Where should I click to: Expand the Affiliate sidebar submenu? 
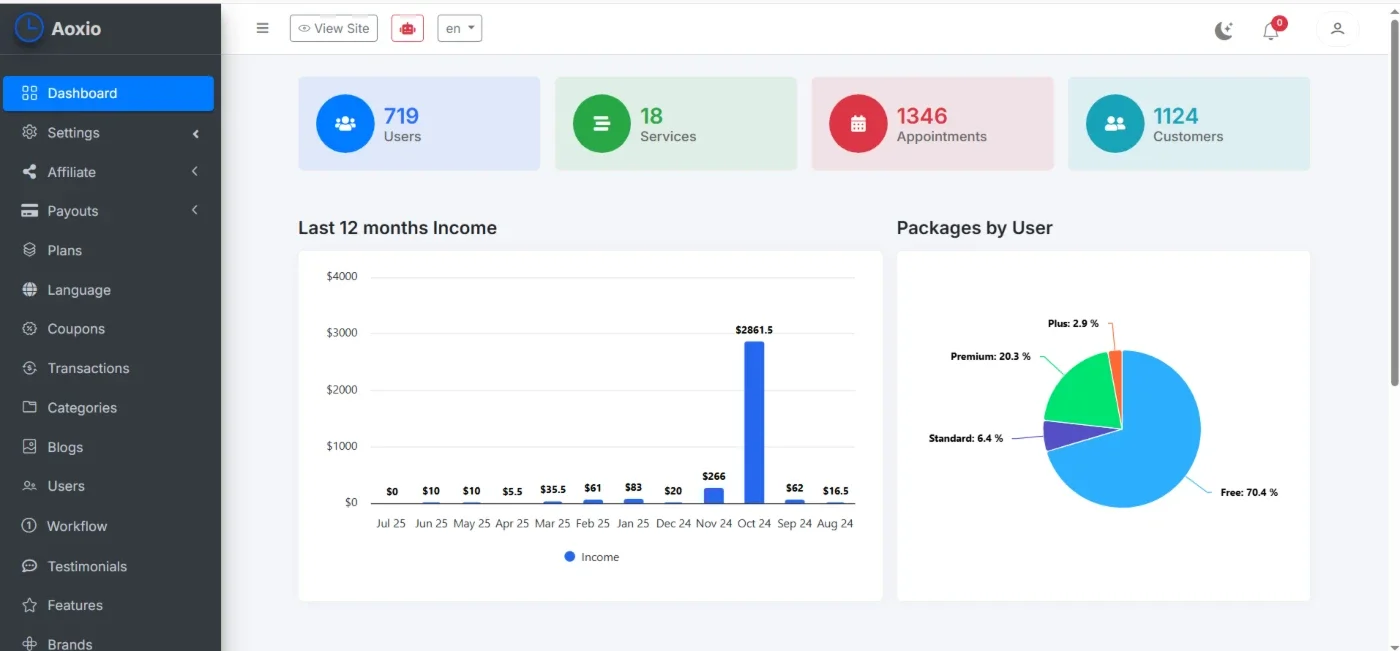[108, 172]
